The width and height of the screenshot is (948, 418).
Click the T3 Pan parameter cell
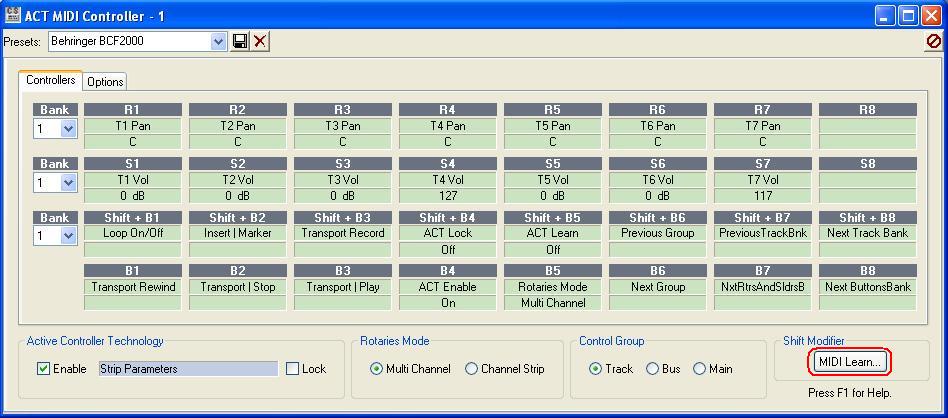[343, 126]
